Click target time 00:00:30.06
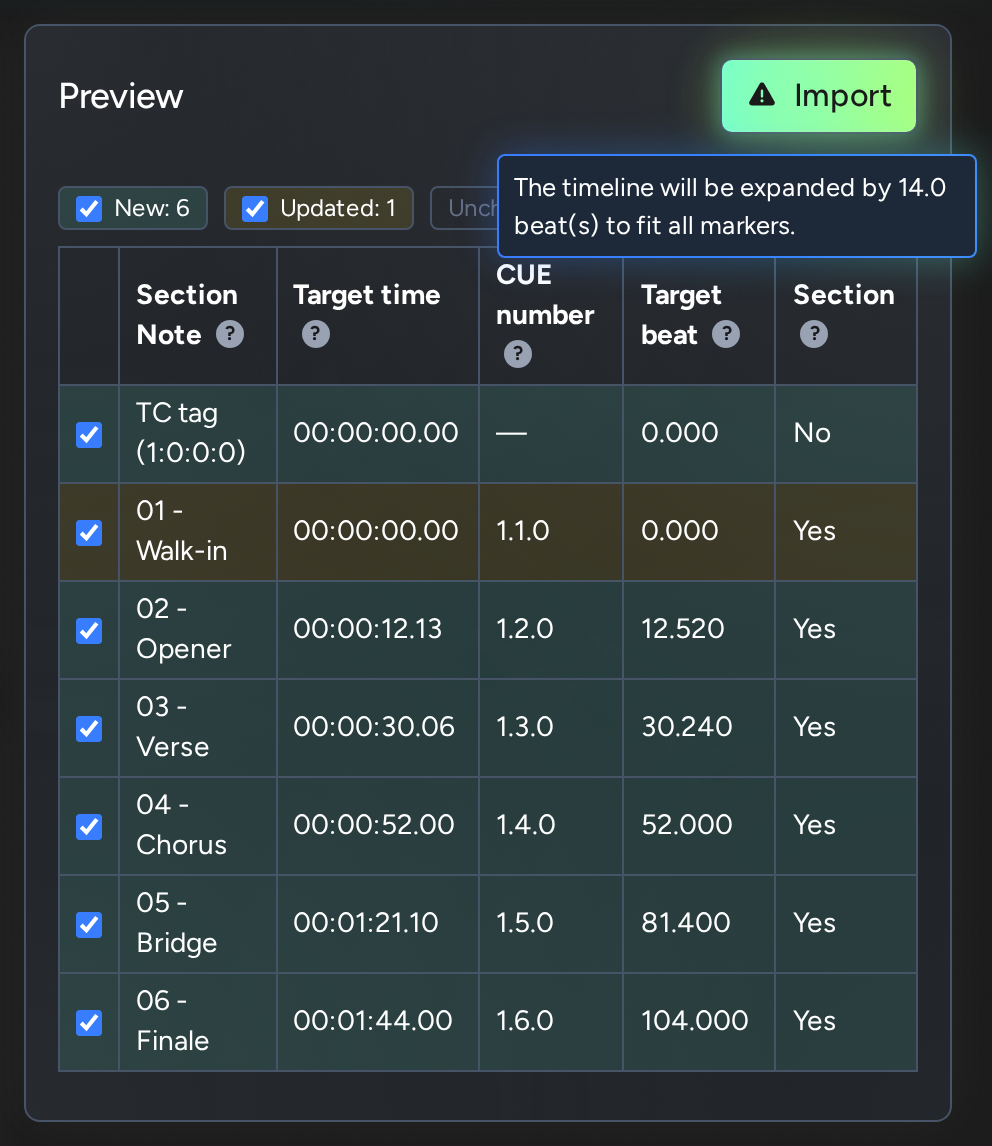Screen dimensions: 992x1146 [374, 726]
